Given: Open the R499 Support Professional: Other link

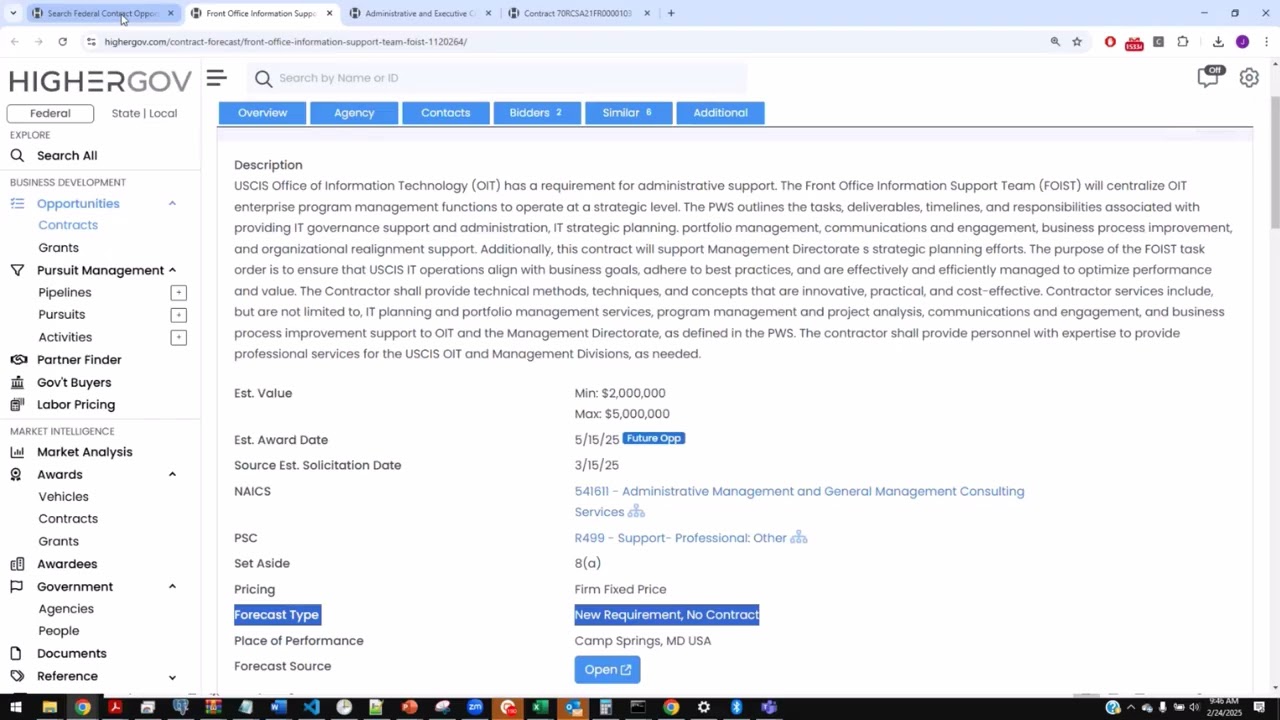Looking at the screenshot, I should coord(680,538).
